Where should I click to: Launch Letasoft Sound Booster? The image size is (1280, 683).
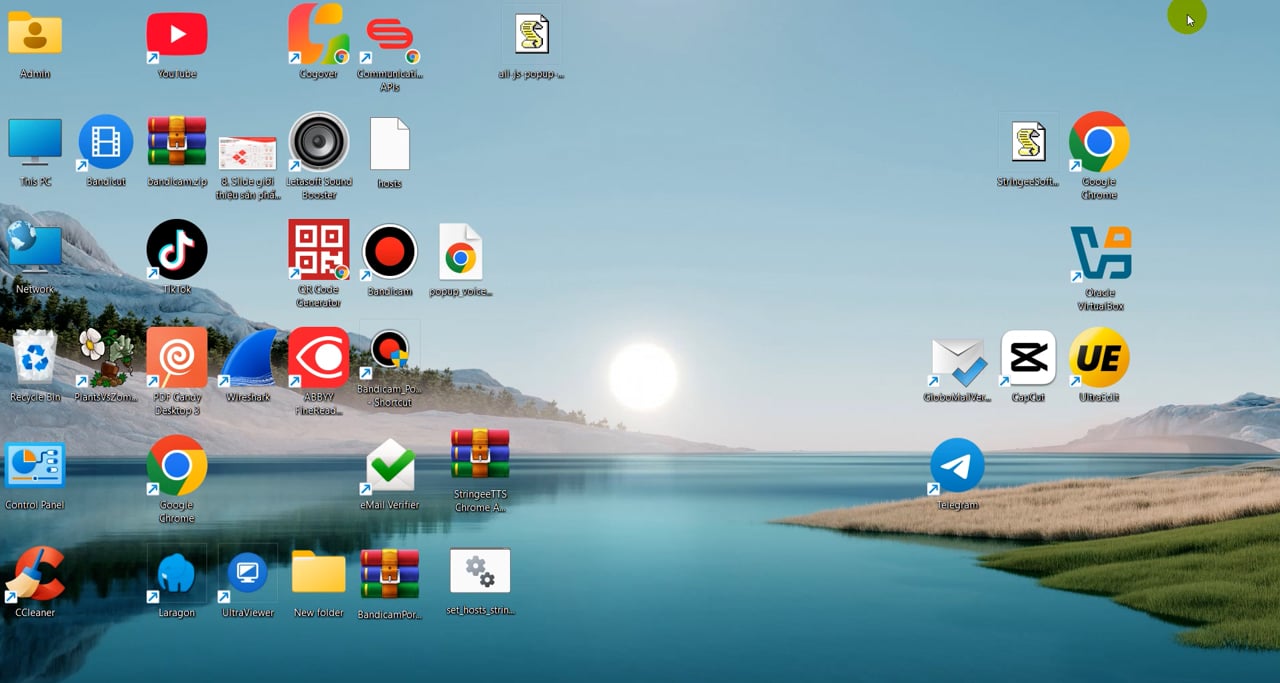click(x=318, y=142)
